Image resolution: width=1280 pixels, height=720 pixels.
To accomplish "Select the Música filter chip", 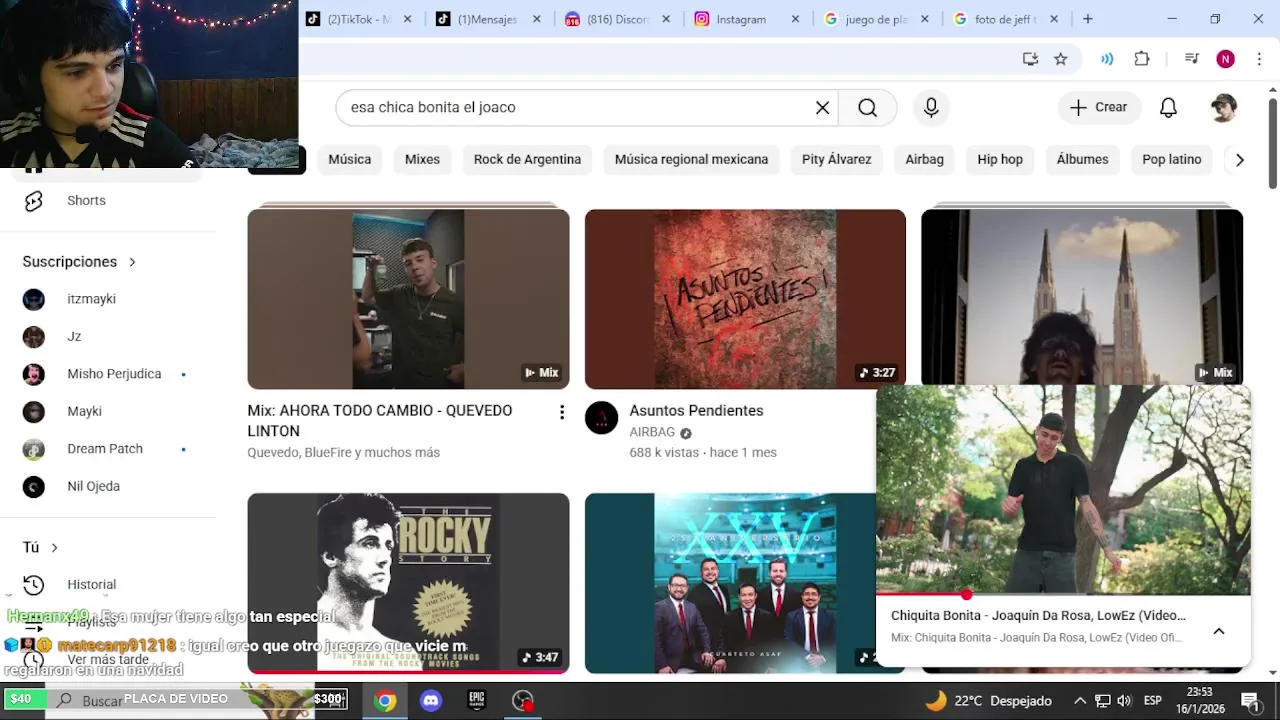I will point(350,160).
